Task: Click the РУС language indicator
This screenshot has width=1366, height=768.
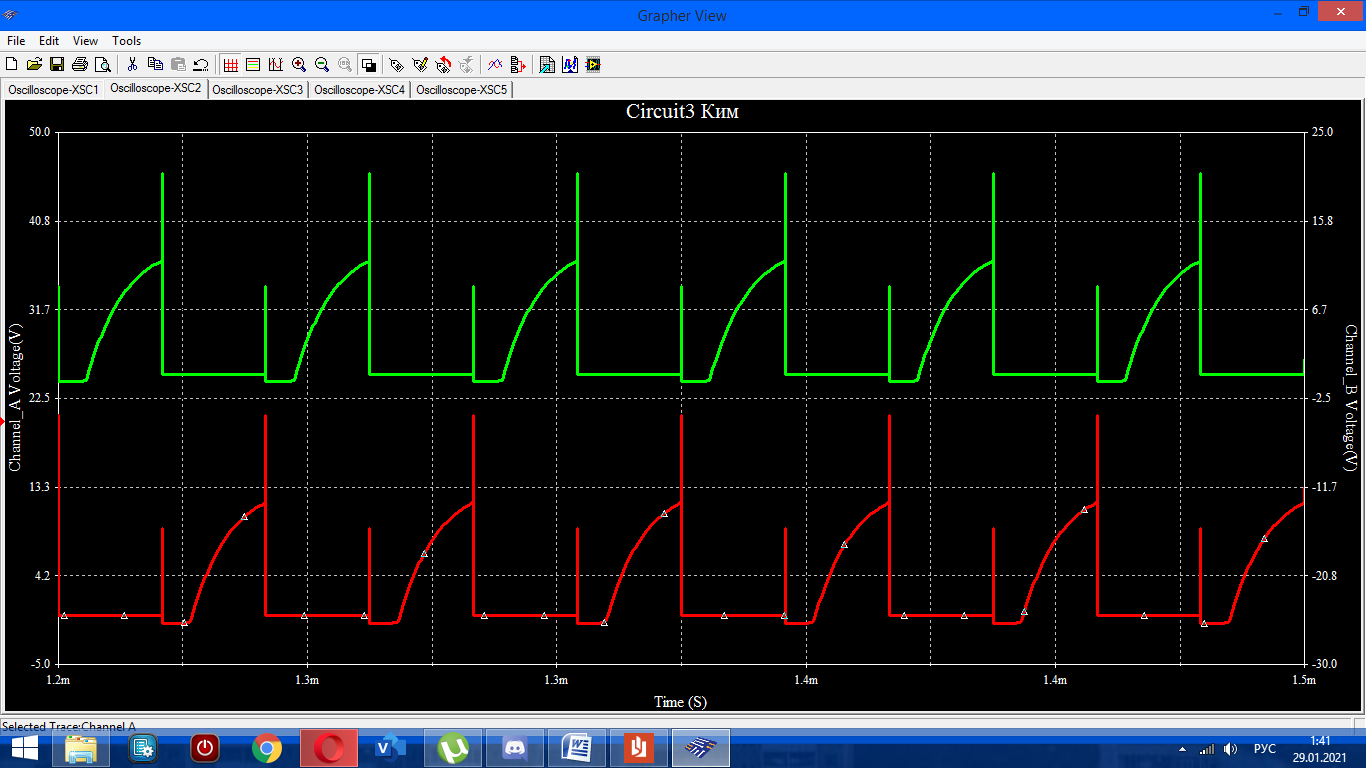Action: 1265,749
